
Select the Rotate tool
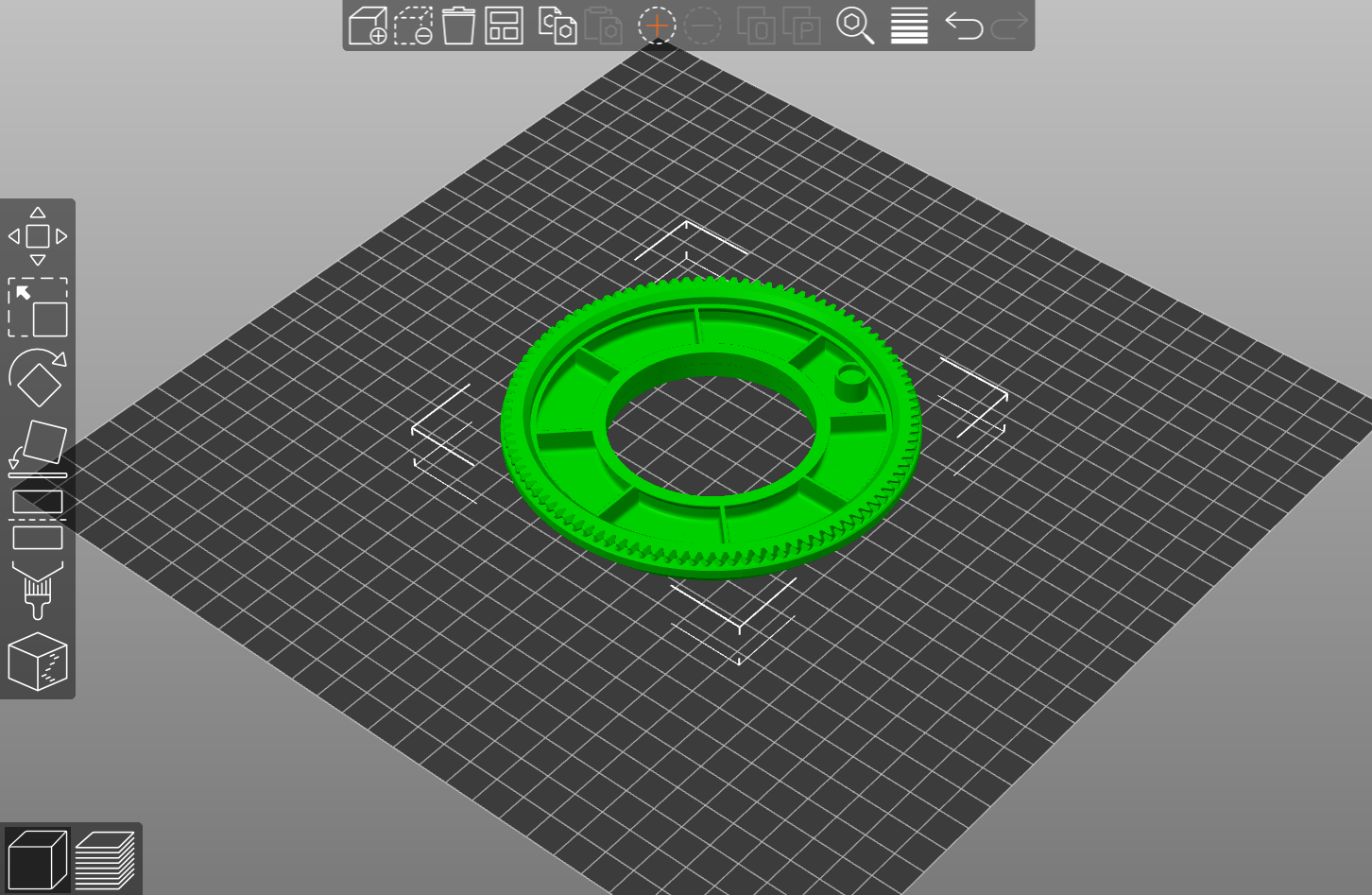click(38, 378)
